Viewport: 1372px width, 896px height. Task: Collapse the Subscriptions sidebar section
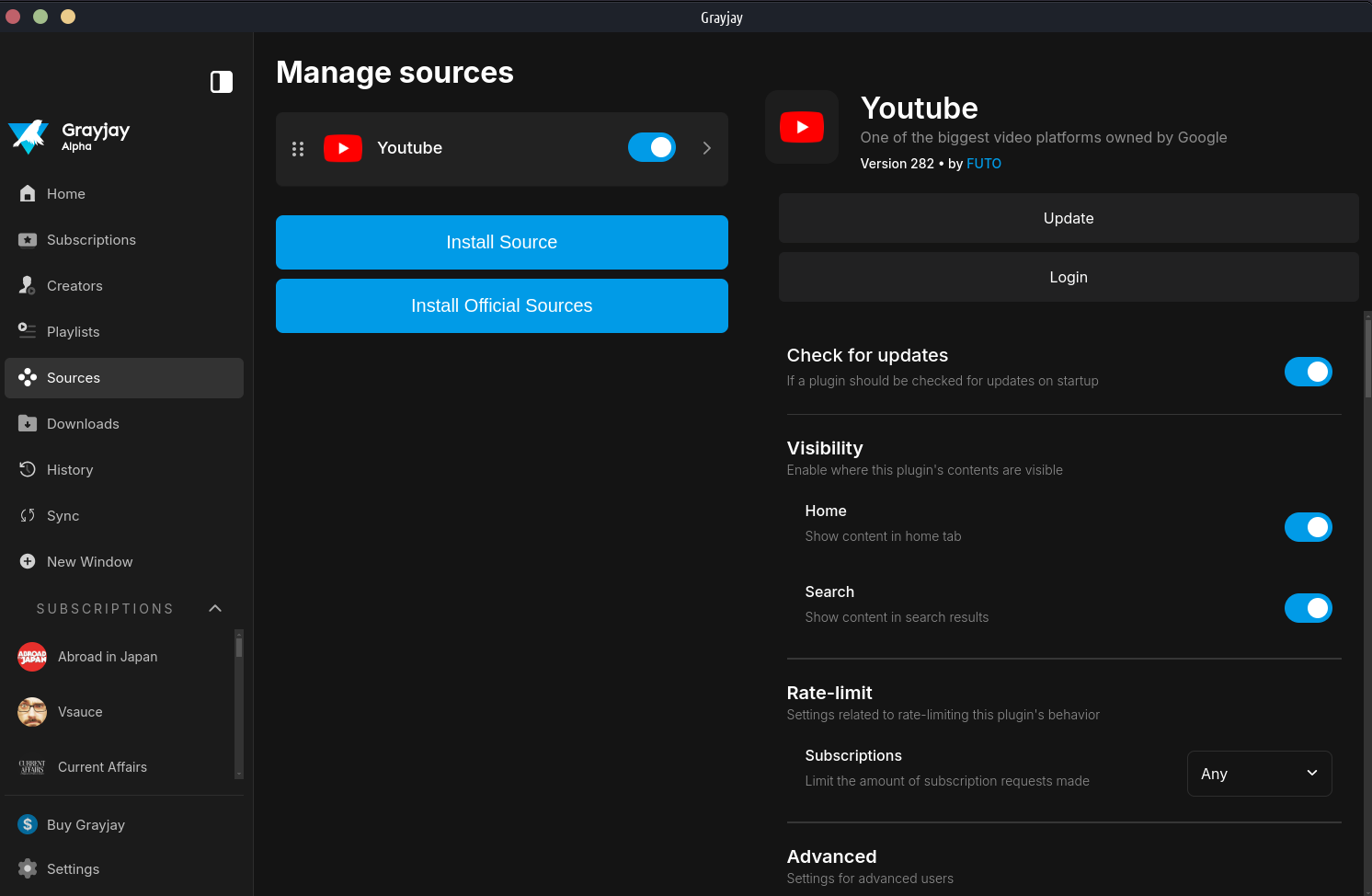215,608
